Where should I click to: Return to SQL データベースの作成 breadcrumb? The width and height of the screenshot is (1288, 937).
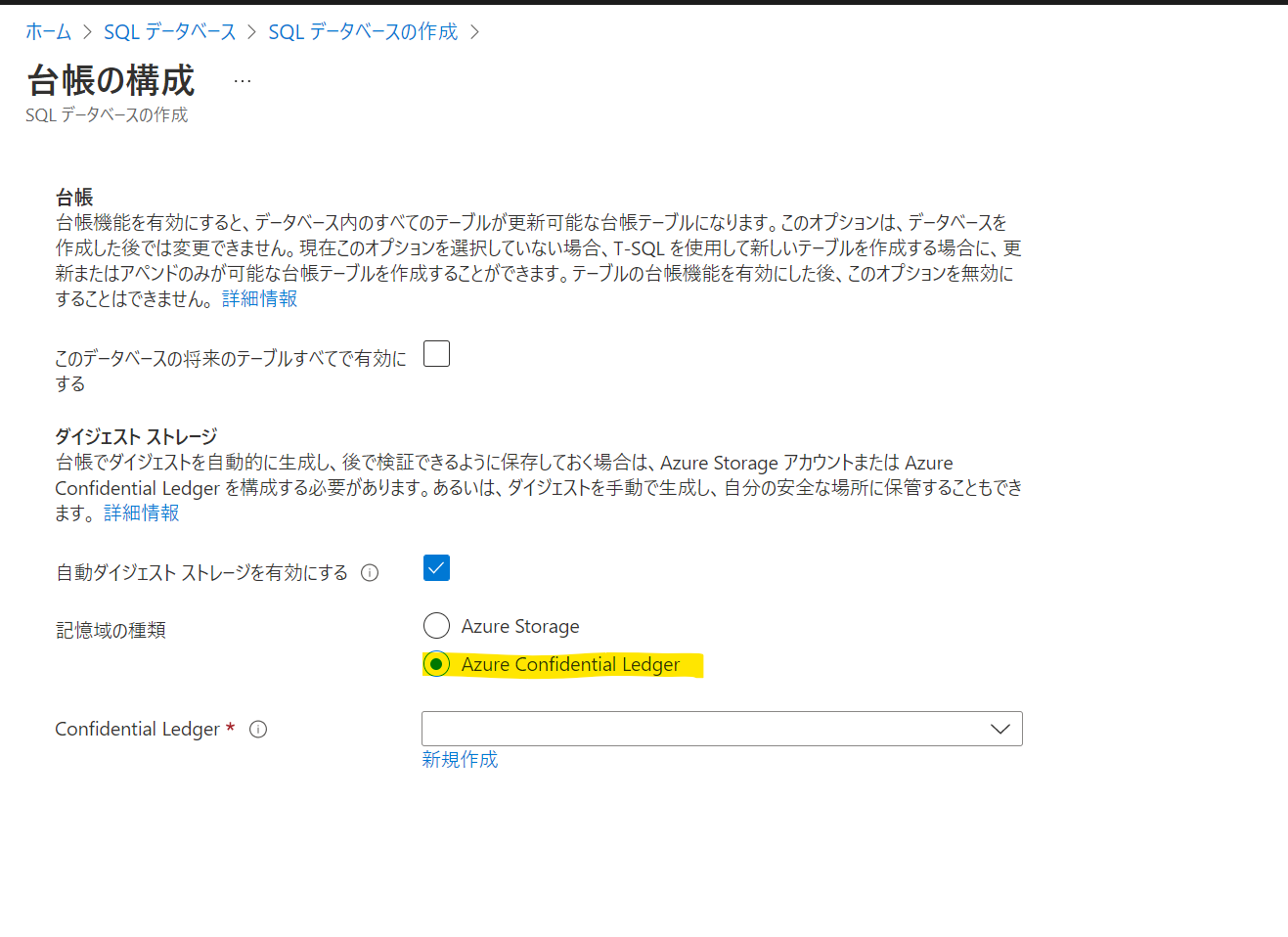363,31
